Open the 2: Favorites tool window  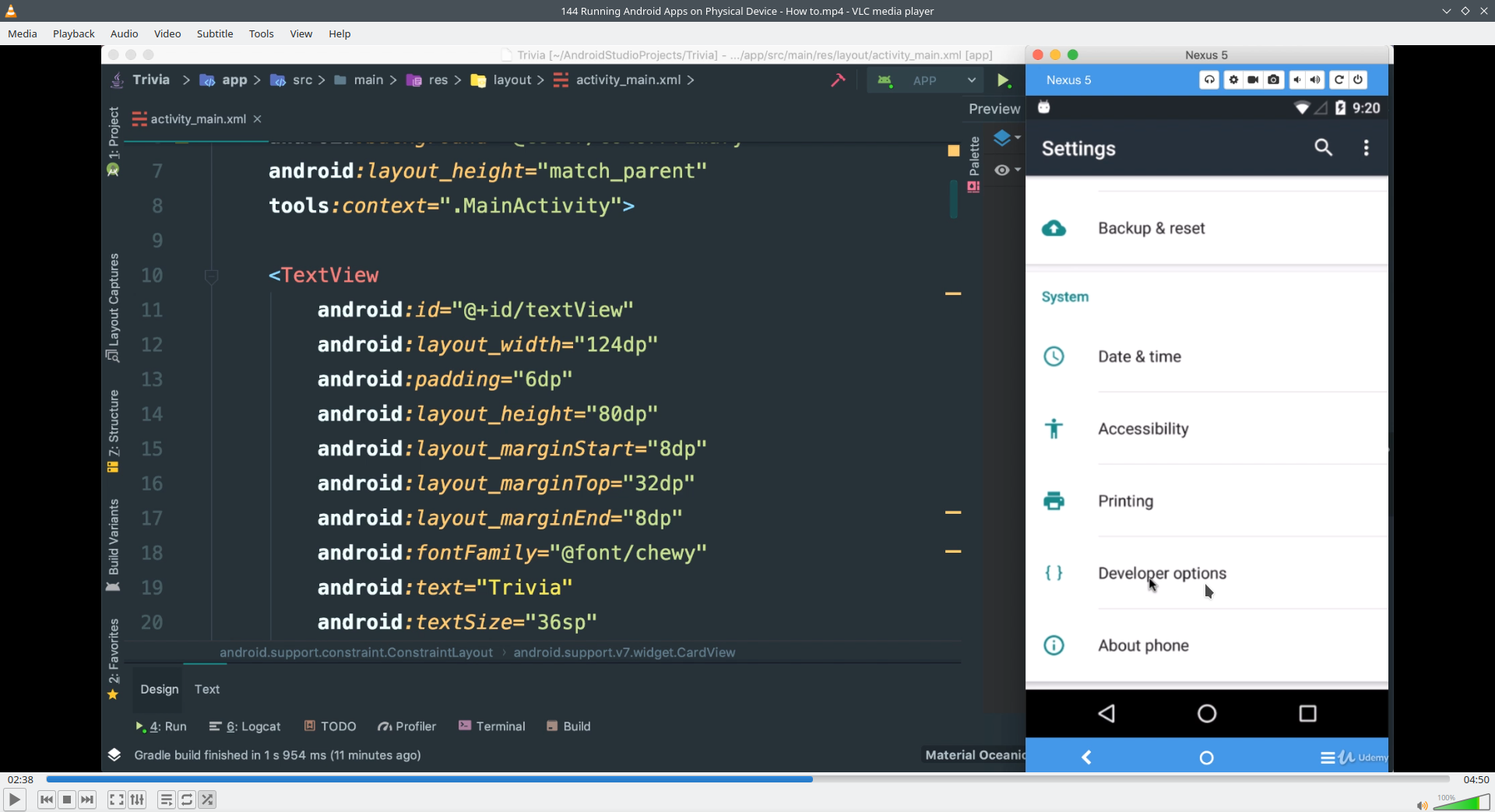114,659
